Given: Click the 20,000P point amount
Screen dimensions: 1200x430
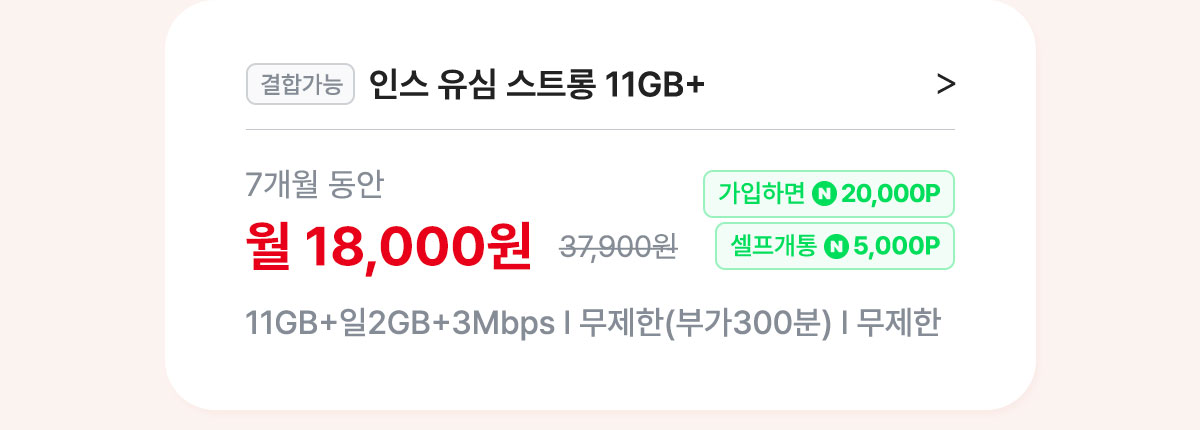Looking at the screenshot, I should (x=892, y=194).
